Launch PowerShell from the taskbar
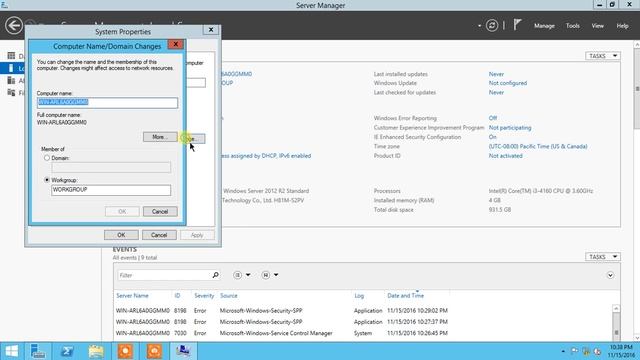640x360 pixels. (67, 351)
